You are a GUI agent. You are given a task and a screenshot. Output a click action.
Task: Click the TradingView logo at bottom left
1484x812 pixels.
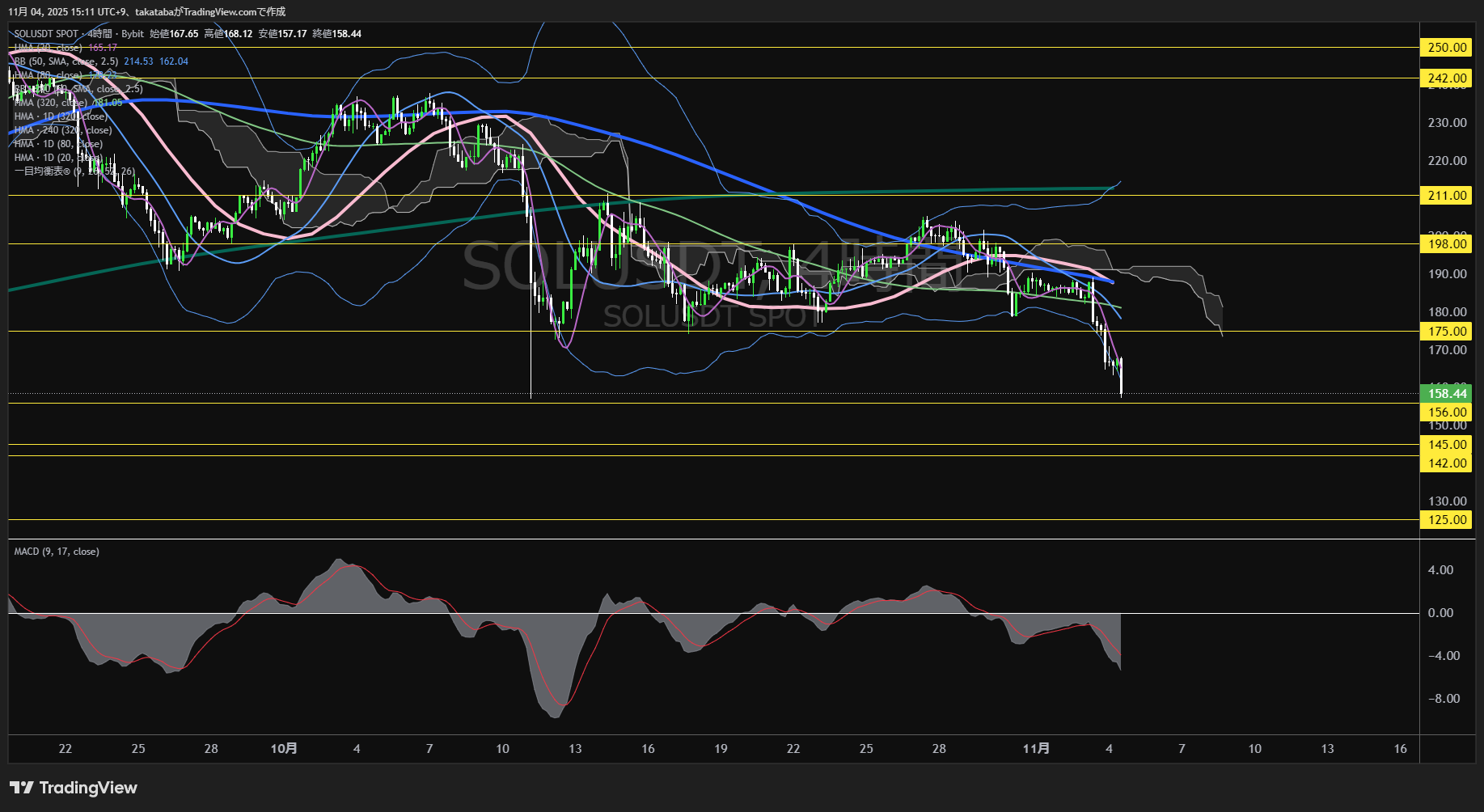[74, 788]
